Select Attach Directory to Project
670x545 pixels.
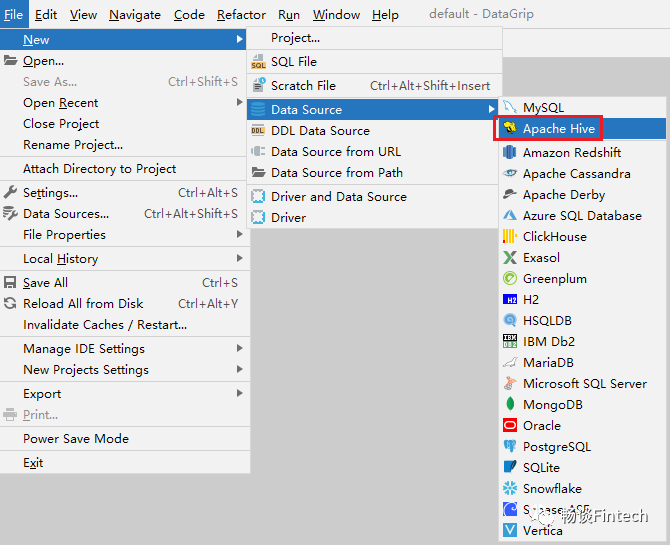[125, 168]
